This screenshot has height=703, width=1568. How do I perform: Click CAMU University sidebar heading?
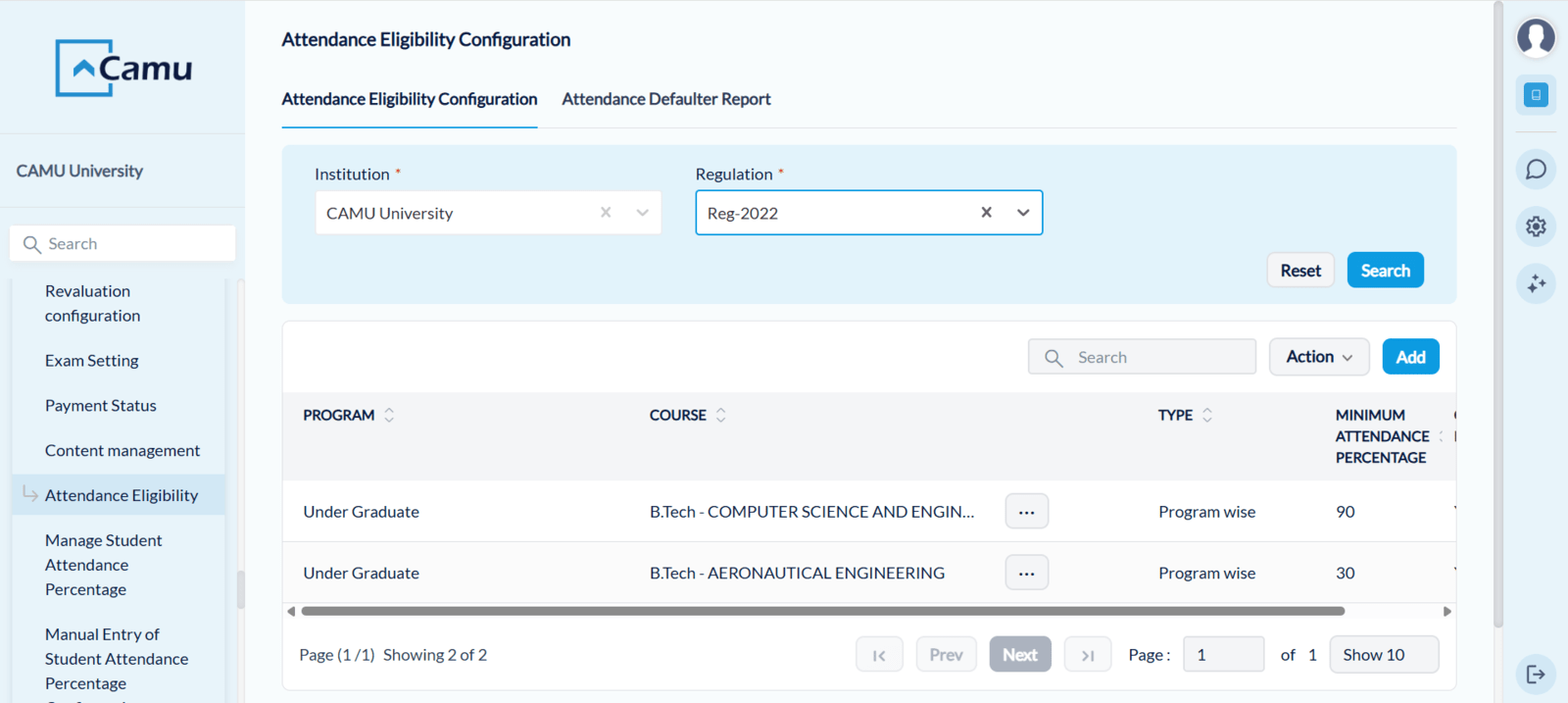pyautogui.click(x=79, y=171)
